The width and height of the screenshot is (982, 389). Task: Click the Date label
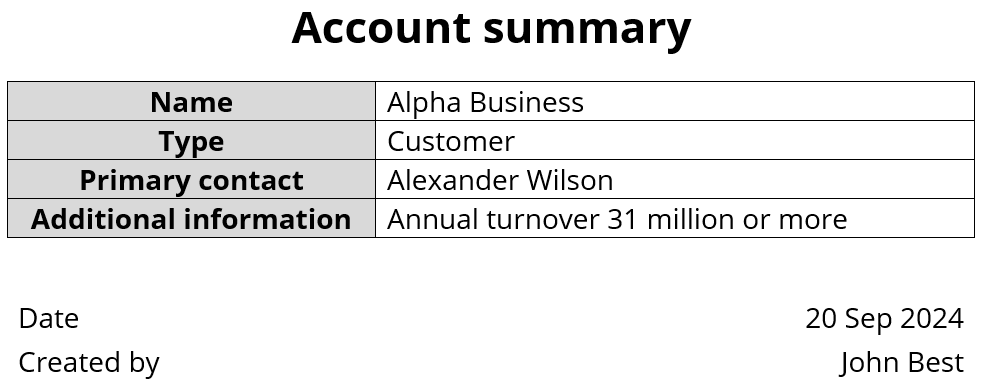[x=49, y=318]
